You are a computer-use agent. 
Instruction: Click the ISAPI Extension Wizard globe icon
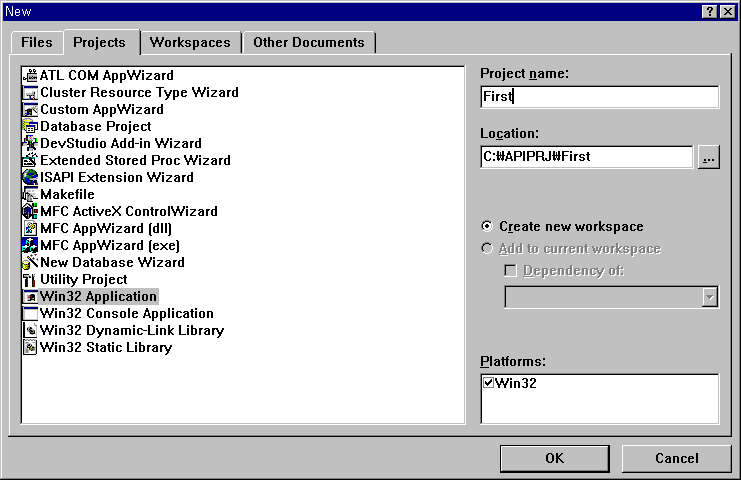tap(30, 178)
